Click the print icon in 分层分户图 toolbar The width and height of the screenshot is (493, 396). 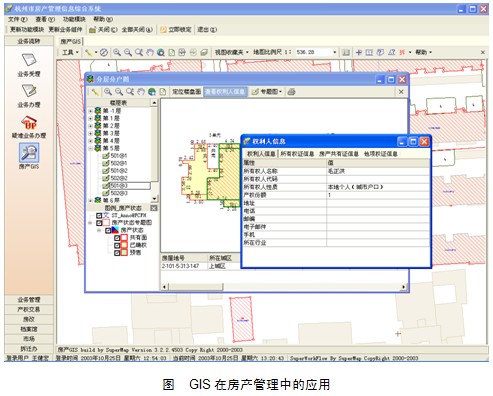click(291, 92)
